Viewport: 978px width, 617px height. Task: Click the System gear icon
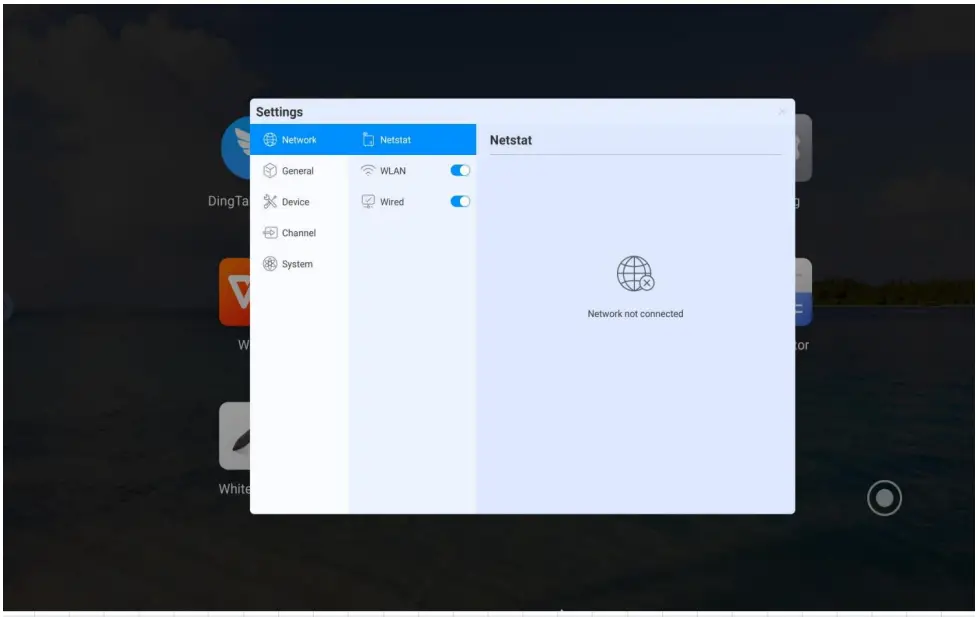point(269,264)
